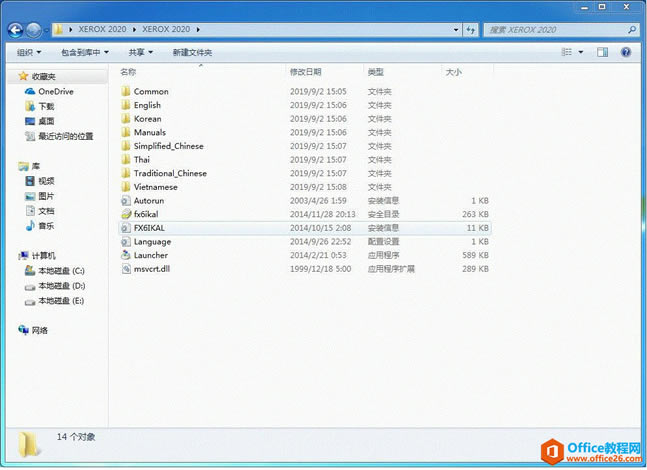This screenshot has height=470, width=647.
Task: Click the 589 KB size of Launcher
Action: coord(475,255)
